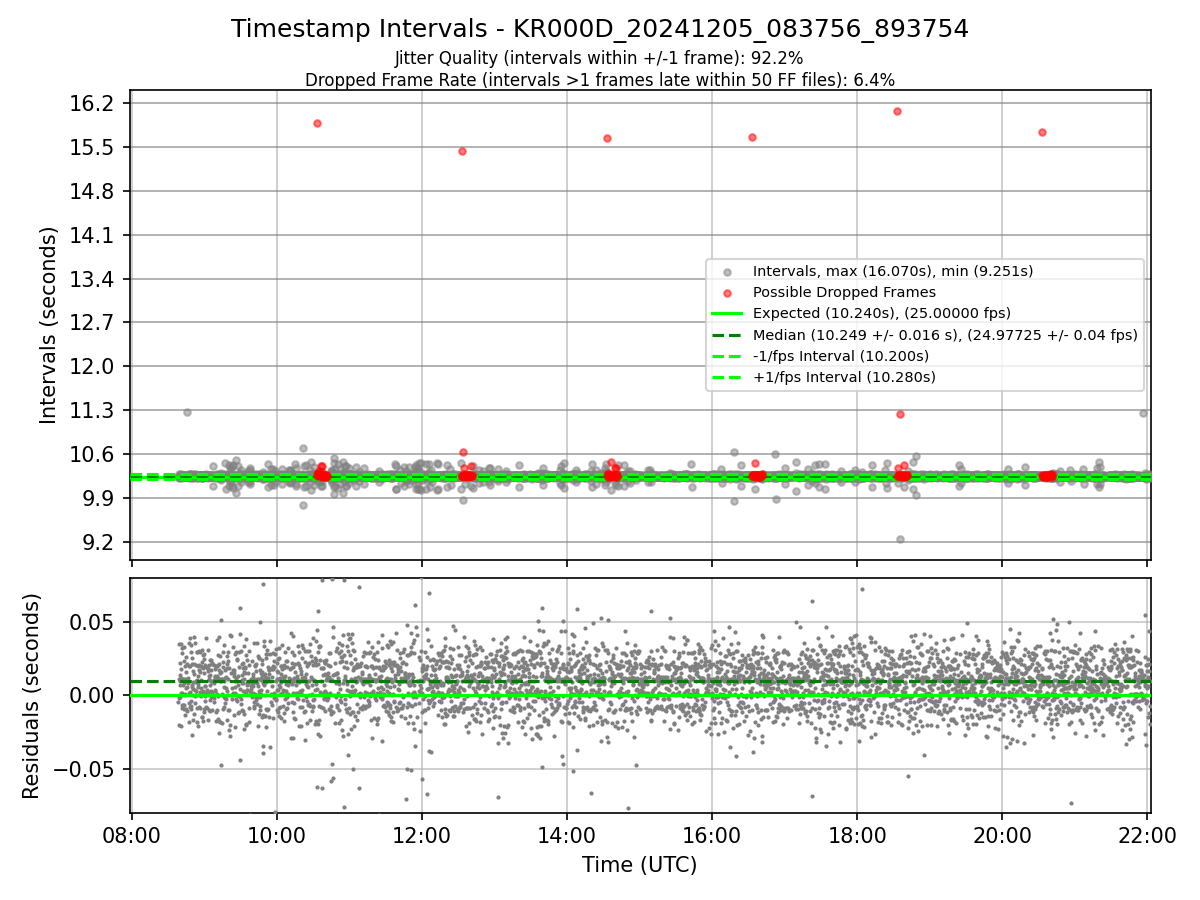Select legend entry 'Intervals, max (16.070s), min (9.251s)'
Screen dimensions: 1200x900
click(x=892, y=271)
